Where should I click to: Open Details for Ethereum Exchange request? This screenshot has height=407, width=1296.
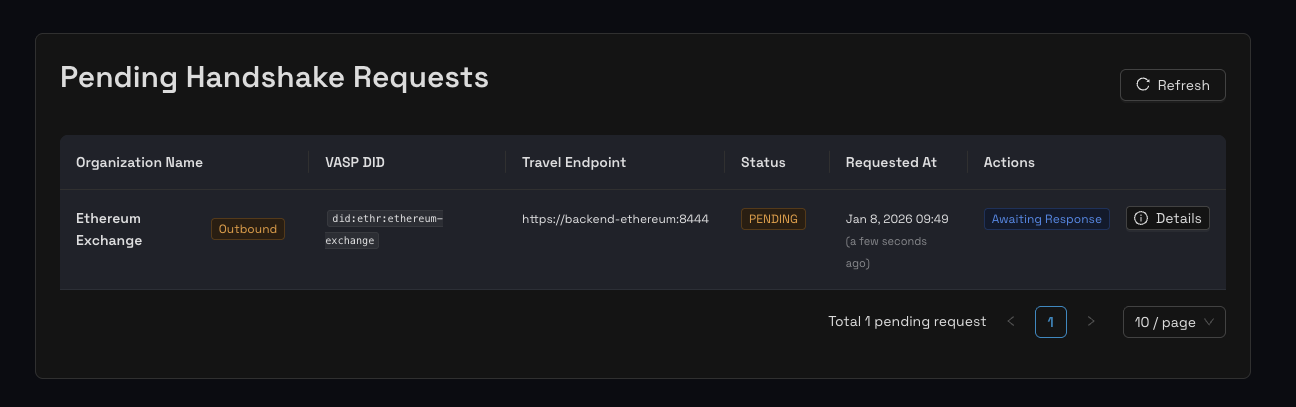(1167, 218)
